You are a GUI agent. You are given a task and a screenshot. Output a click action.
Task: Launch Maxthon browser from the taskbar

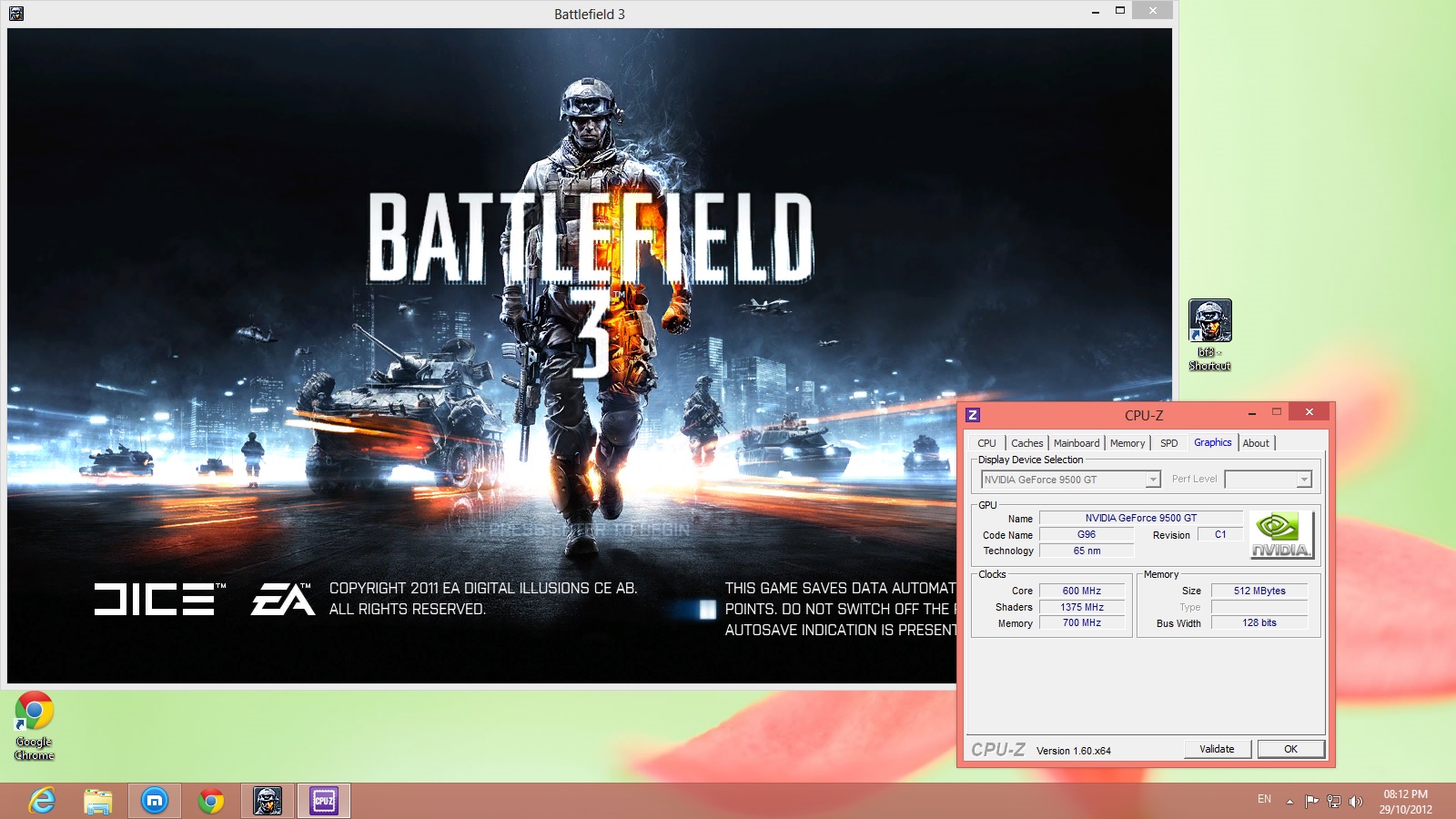(x=155, y=801)
